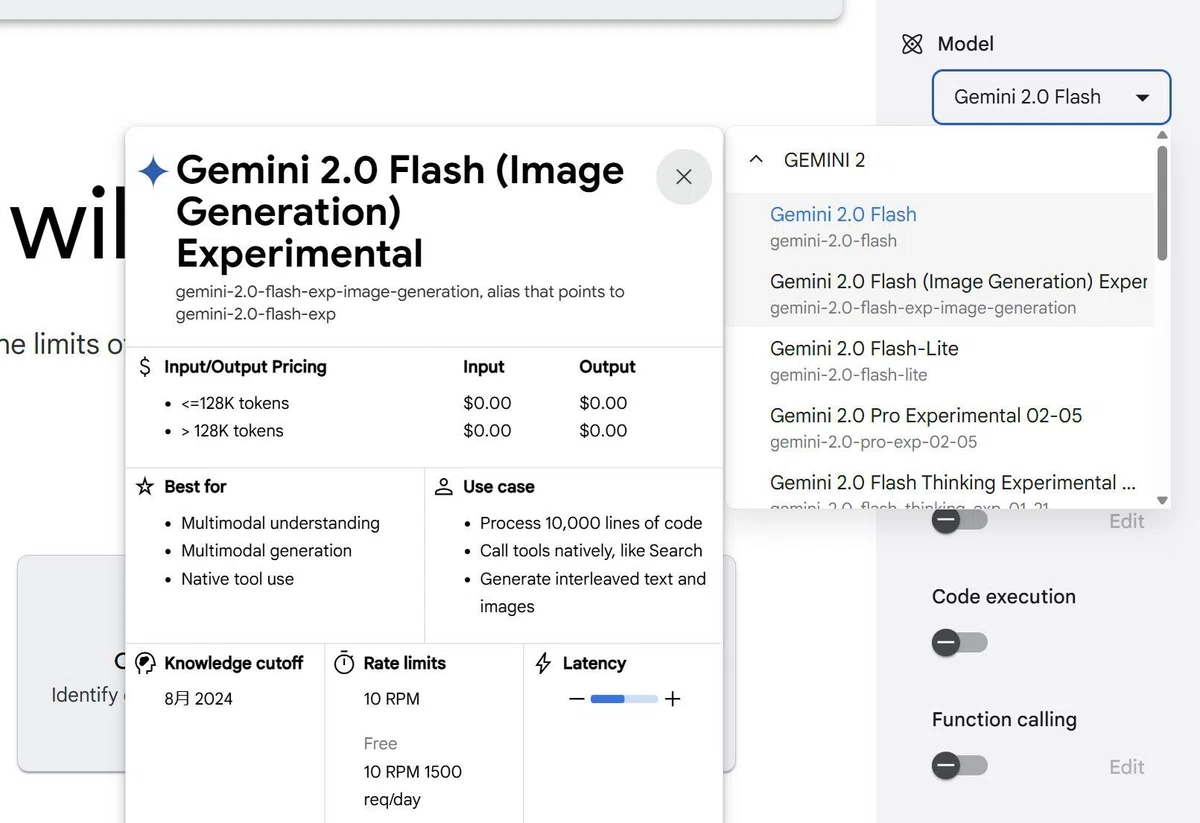Click Native tool use bullet
This screenshot has height=823, width=1200.
[237, 579]
